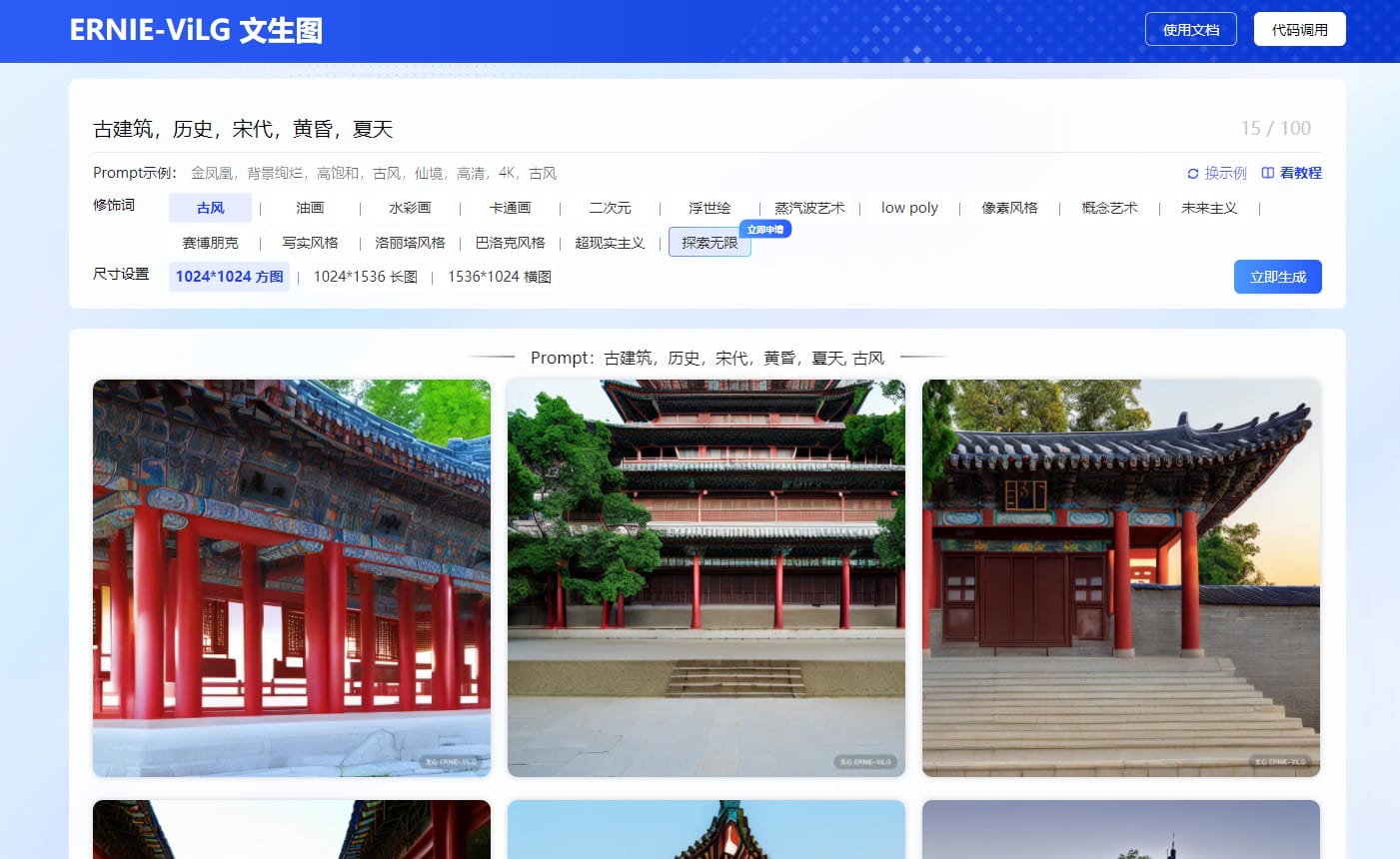
Task: Select the 油画 style modifier
Action: click(x=310, y=208)
